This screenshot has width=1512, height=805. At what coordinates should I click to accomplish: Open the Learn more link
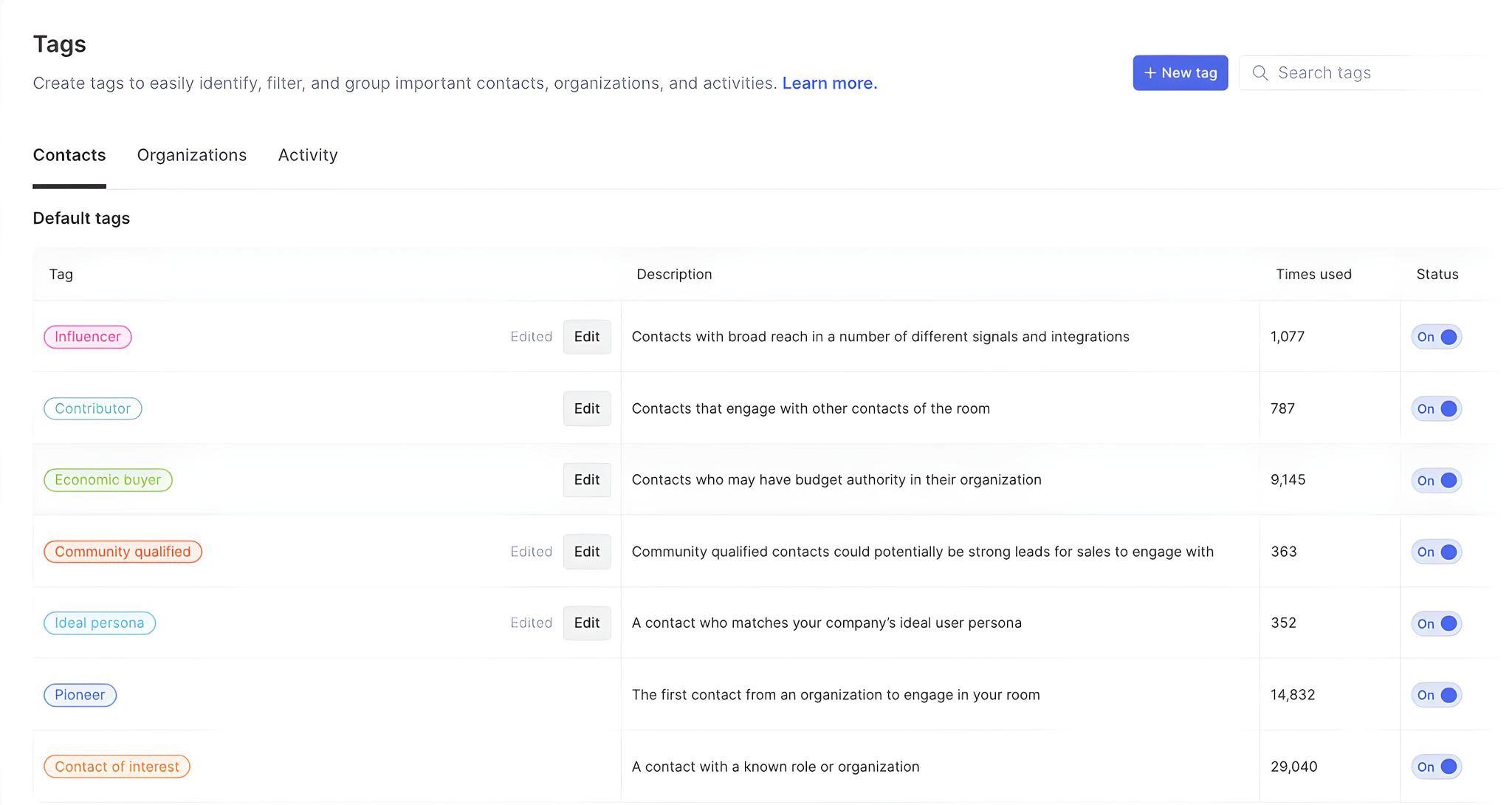click(829, 83)
